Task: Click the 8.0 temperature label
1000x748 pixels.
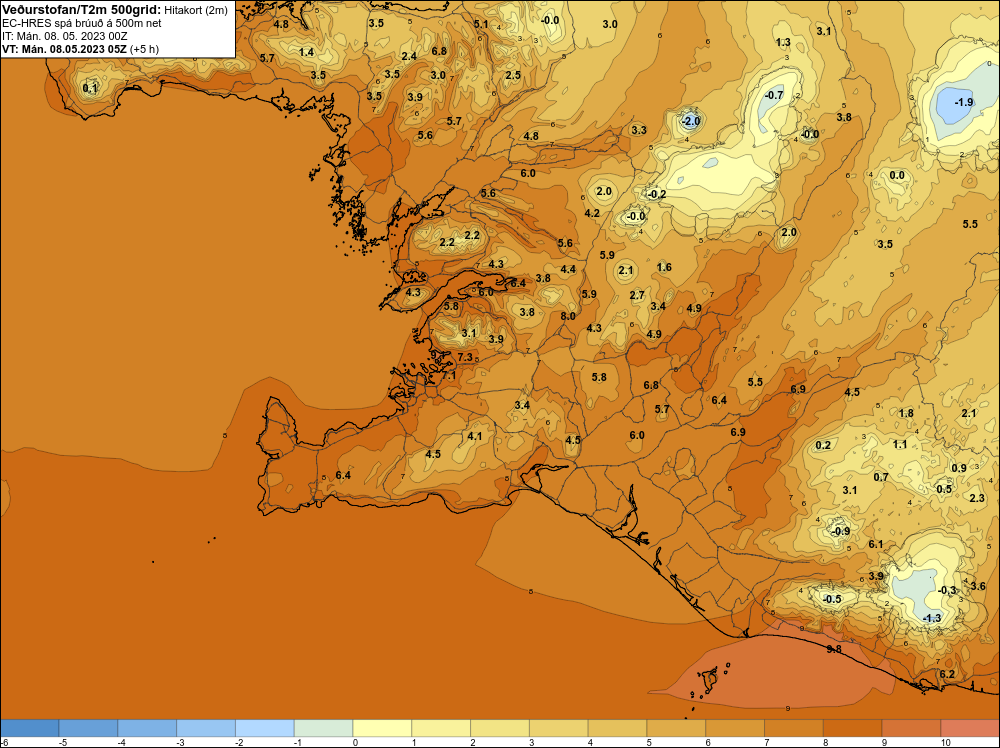Action: [568, 316]
